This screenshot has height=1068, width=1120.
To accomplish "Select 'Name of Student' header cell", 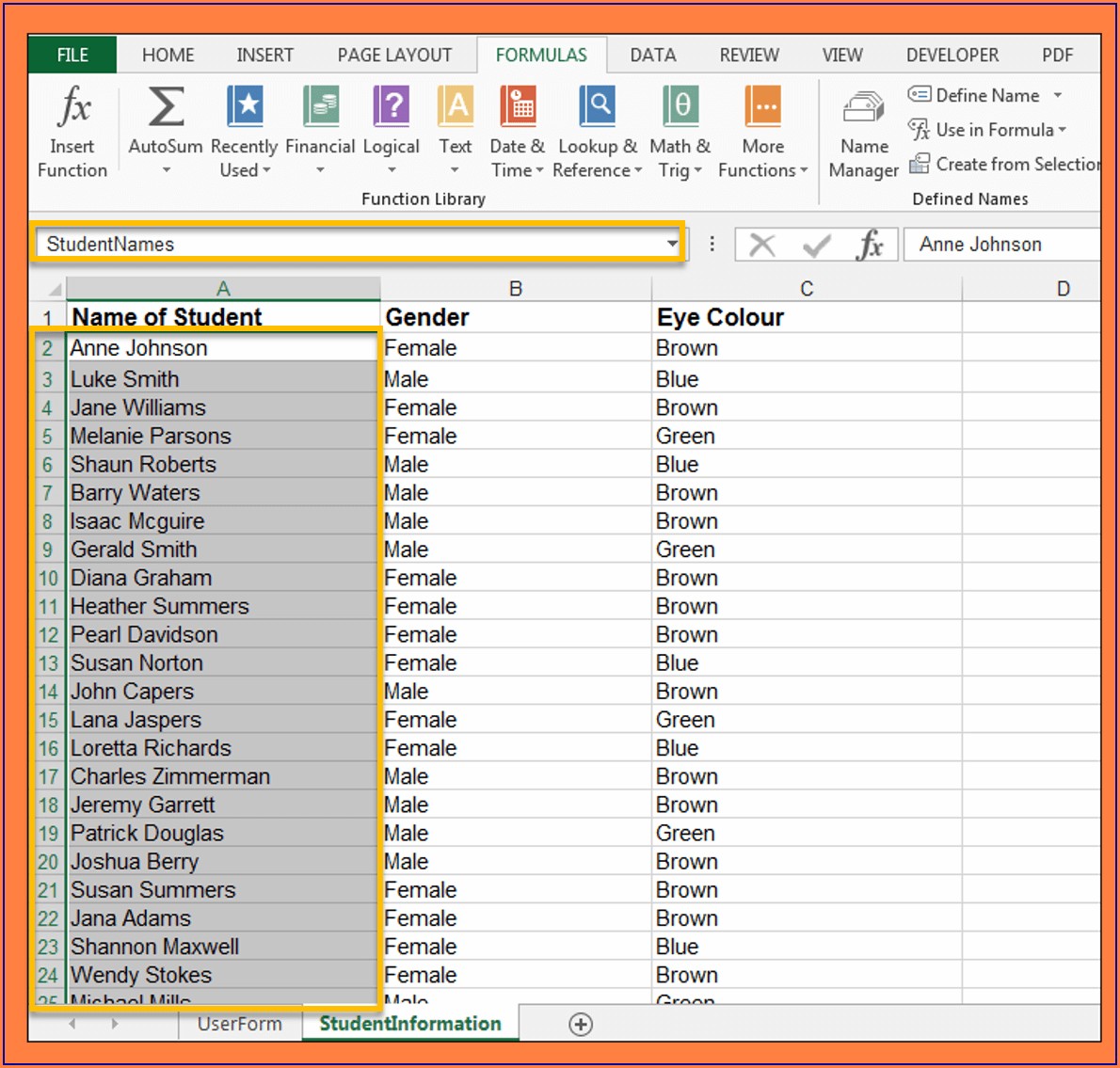I will click(223, 317).
